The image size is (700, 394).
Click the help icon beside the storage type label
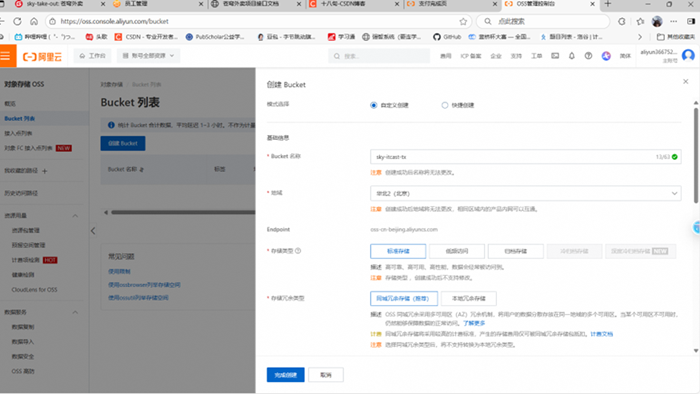[298, 251]
